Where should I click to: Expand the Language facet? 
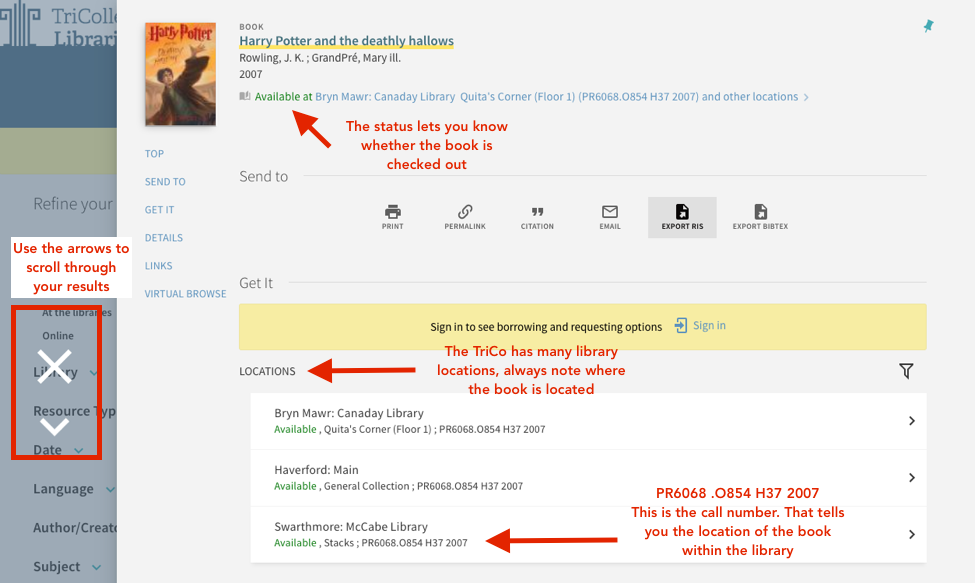(74, 489)
